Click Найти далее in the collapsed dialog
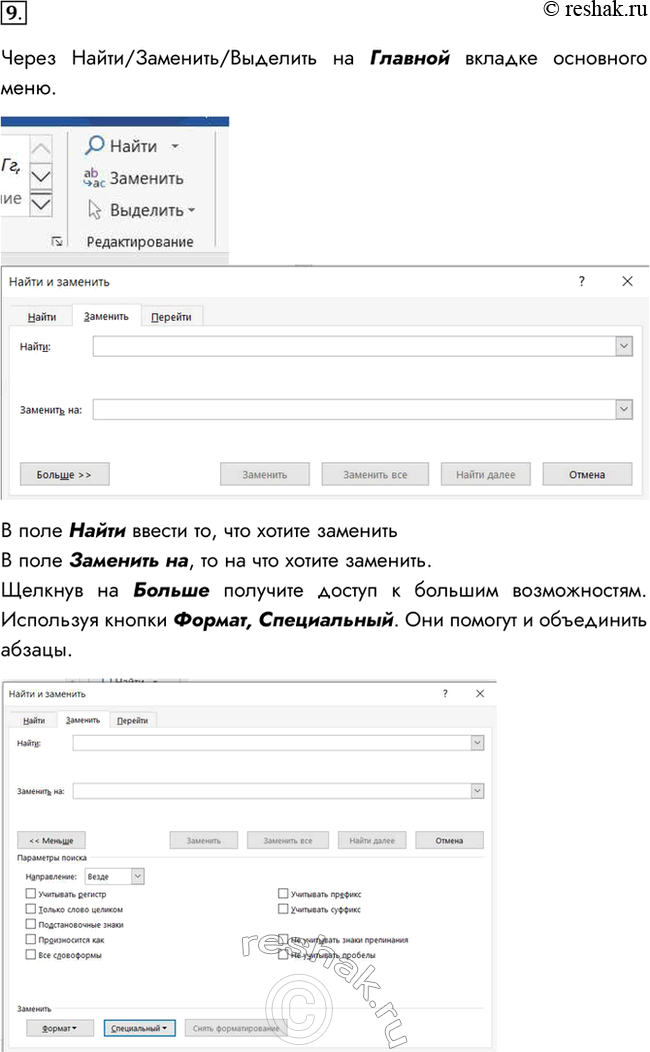 coord(486,474)
